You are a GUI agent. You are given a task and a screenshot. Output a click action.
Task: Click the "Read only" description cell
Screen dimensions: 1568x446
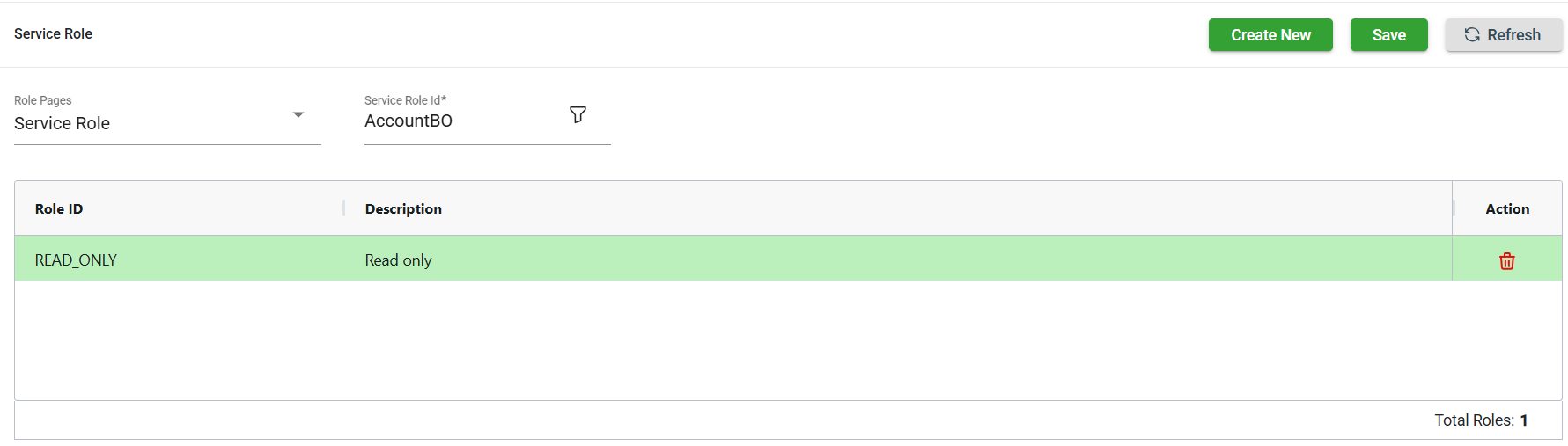pos(398,260)
